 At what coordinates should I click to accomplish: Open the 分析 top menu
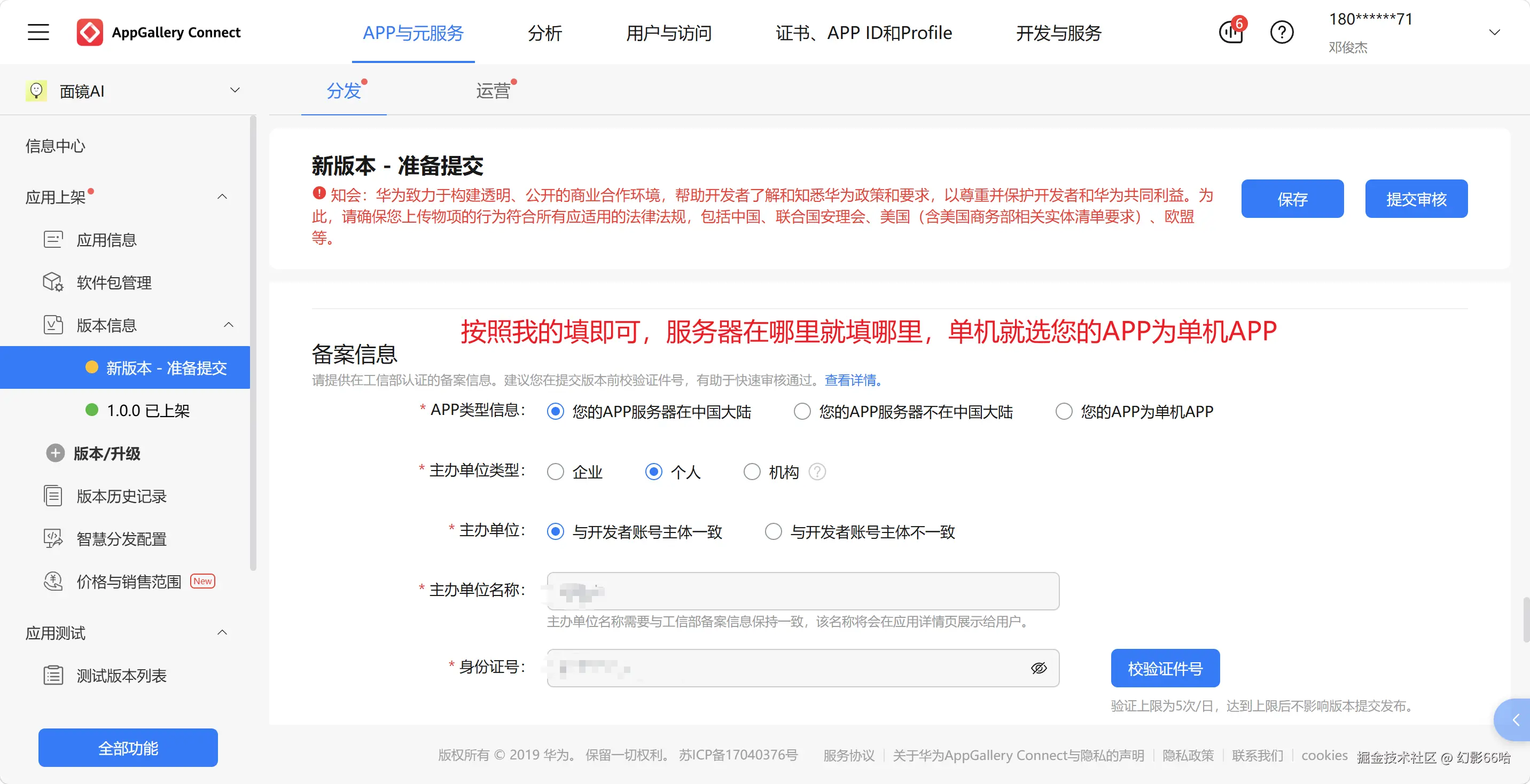pyautogui.click(x=545, y=33)
